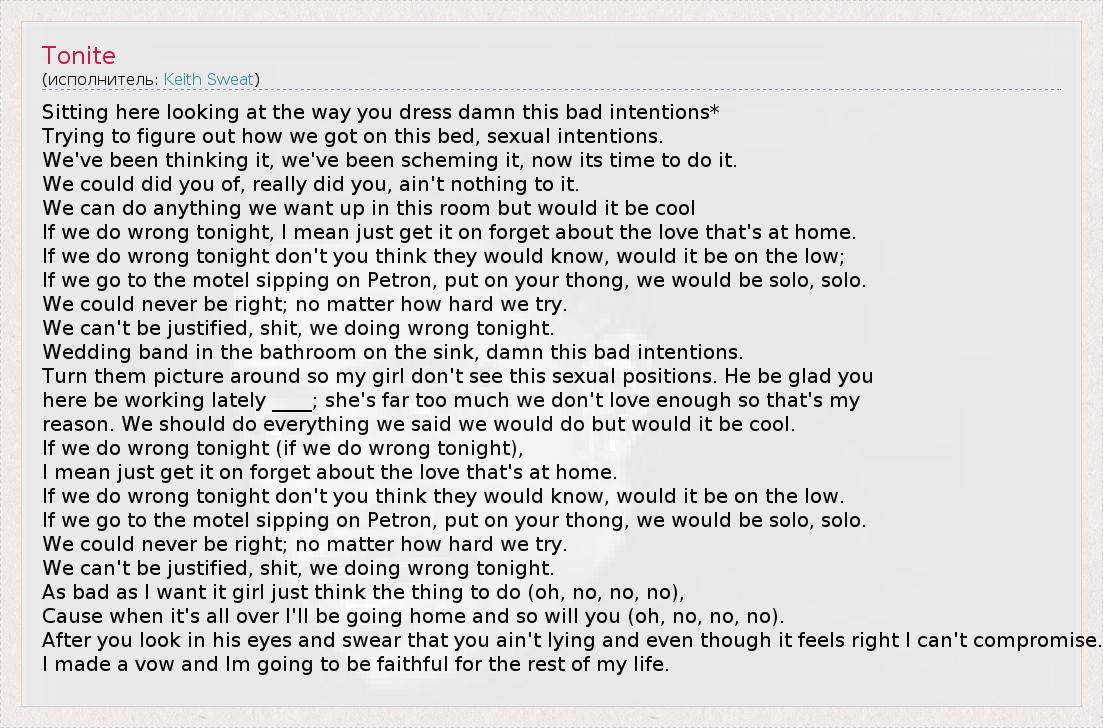Image resolution: width=1103 pixels, height=728 pixels.
Task: Click the line 'We could did you of'
Action: tap(310, 184)
